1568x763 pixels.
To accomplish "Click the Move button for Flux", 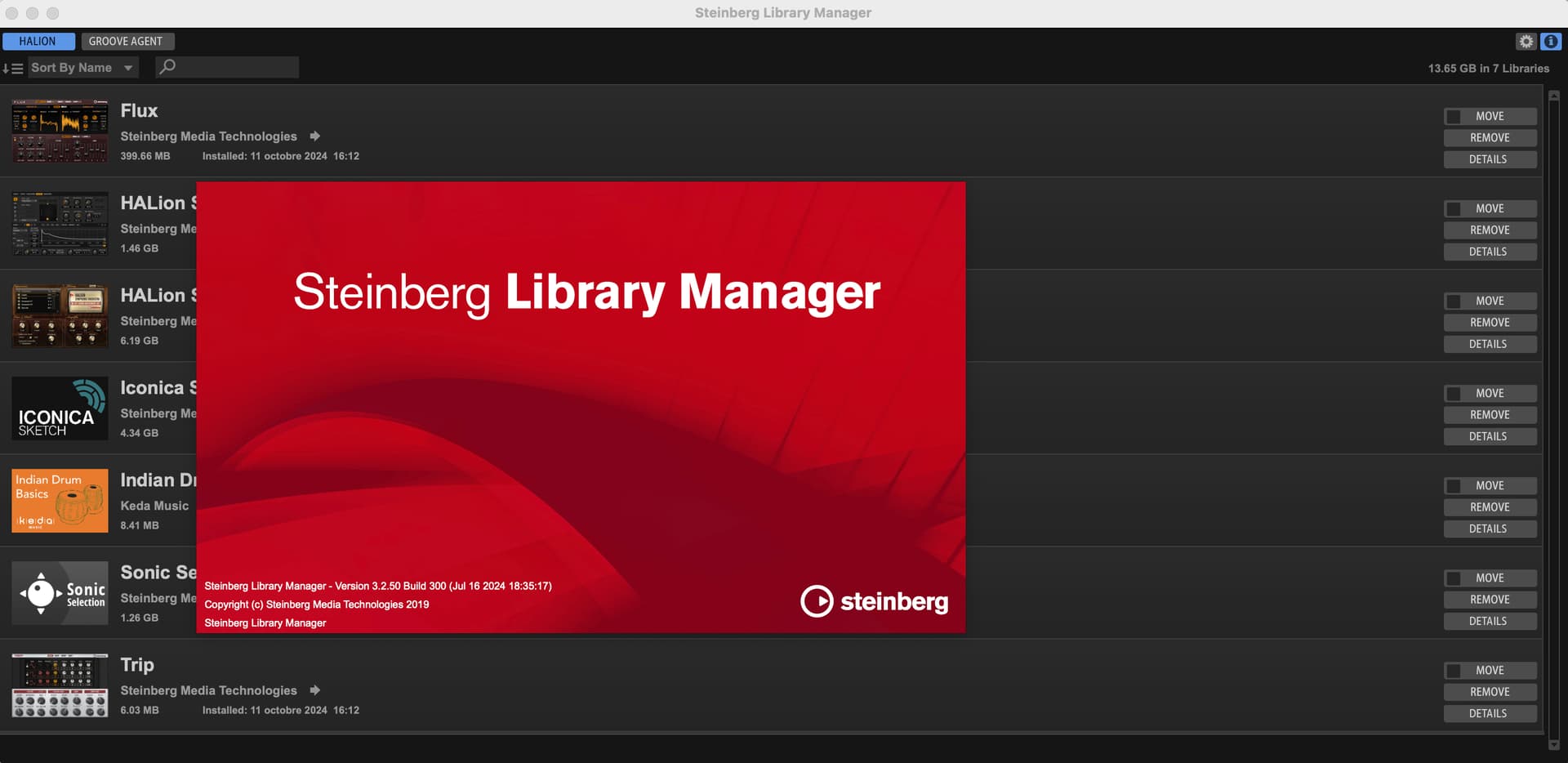I will (x=1490, y=117).
